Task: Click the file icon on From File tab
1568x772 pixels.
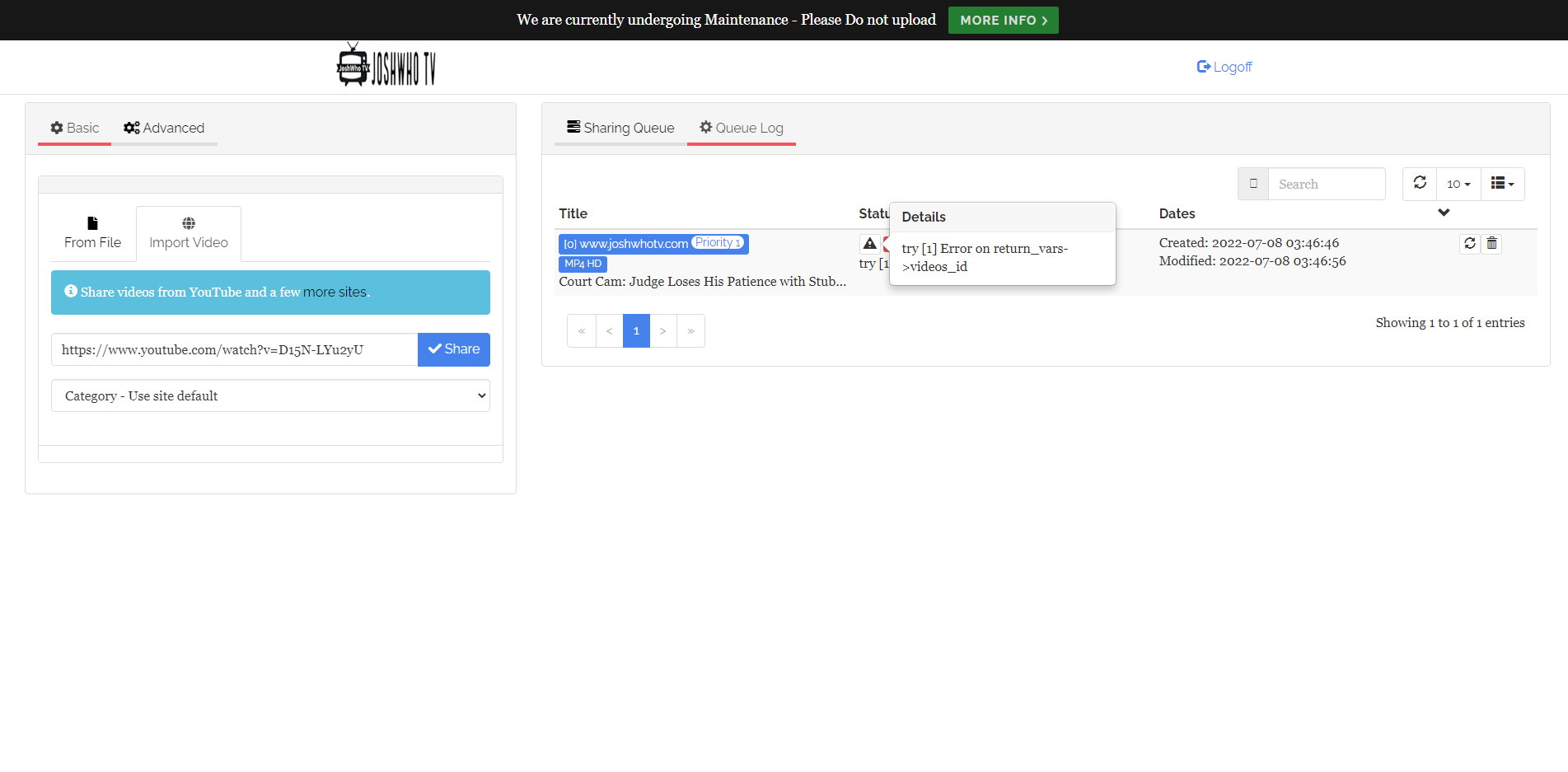Action: pyautogui.click(x=91, y=222)
